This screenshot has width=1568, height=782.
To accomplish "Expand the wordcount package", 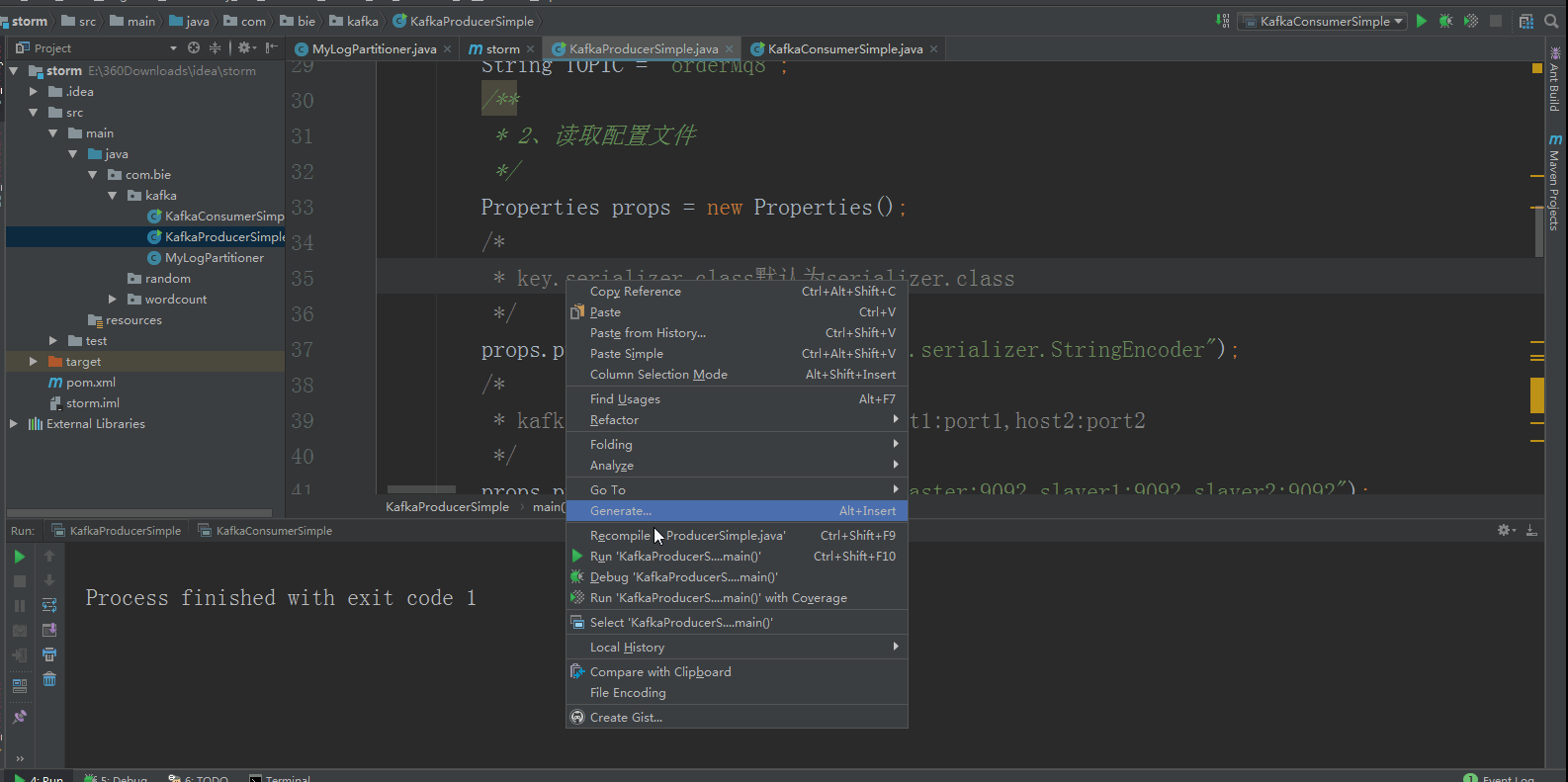I will point(113,300).
